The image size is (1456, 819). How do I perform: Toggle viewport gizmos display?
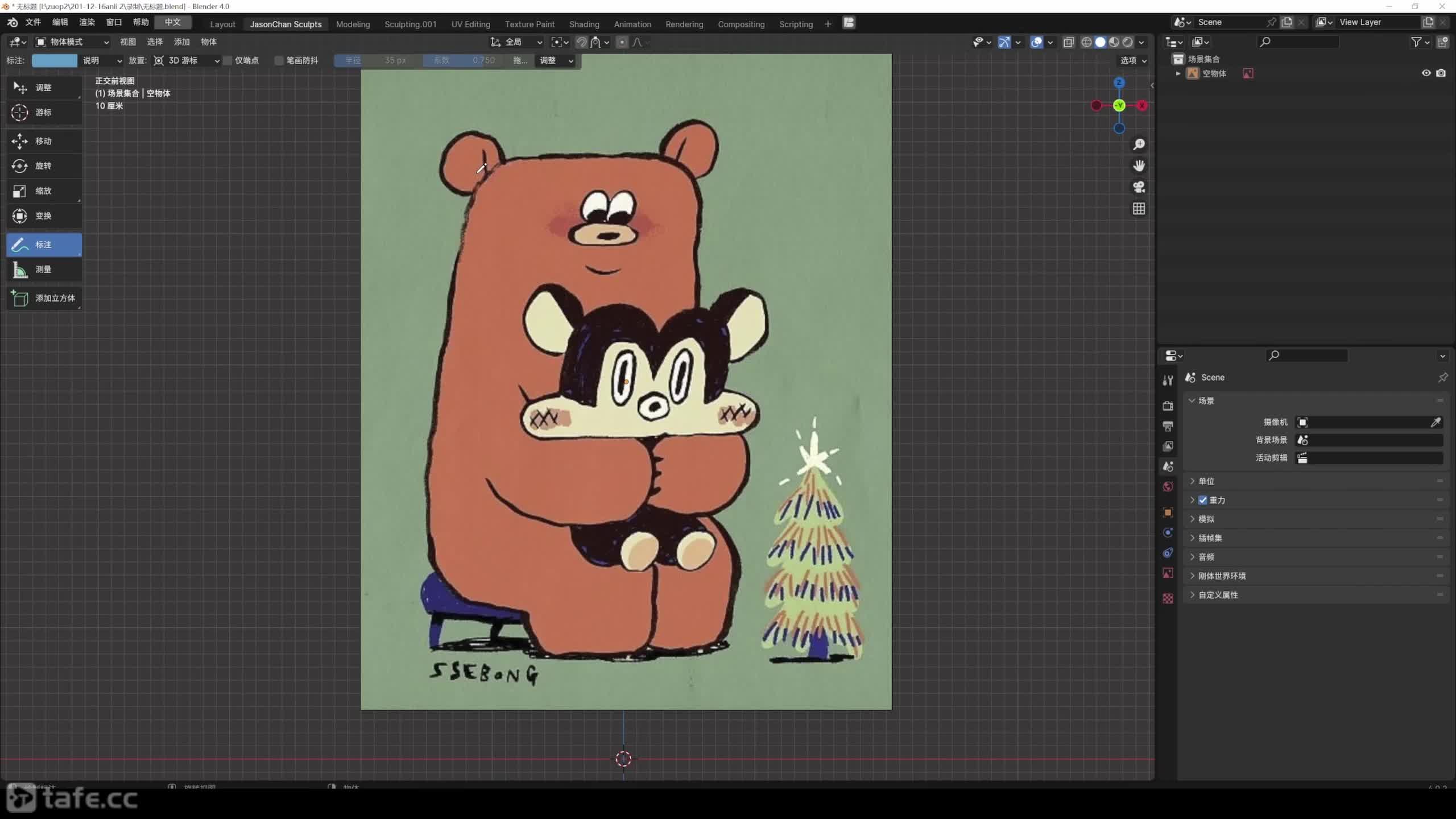tap(1004, 42)
